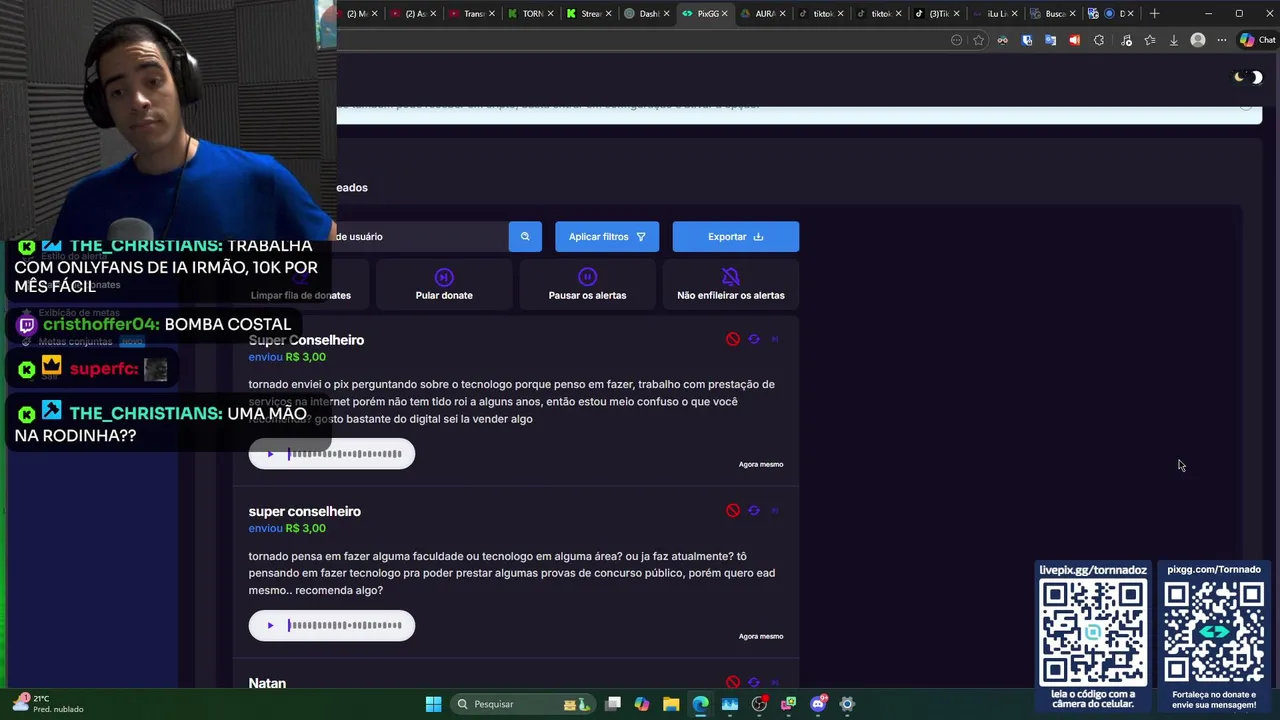Image resolution: width=1280 pixels, height=720 pixels.
Task: Replay the second super conselheiro alert
Action: click(x=754, y=510)
